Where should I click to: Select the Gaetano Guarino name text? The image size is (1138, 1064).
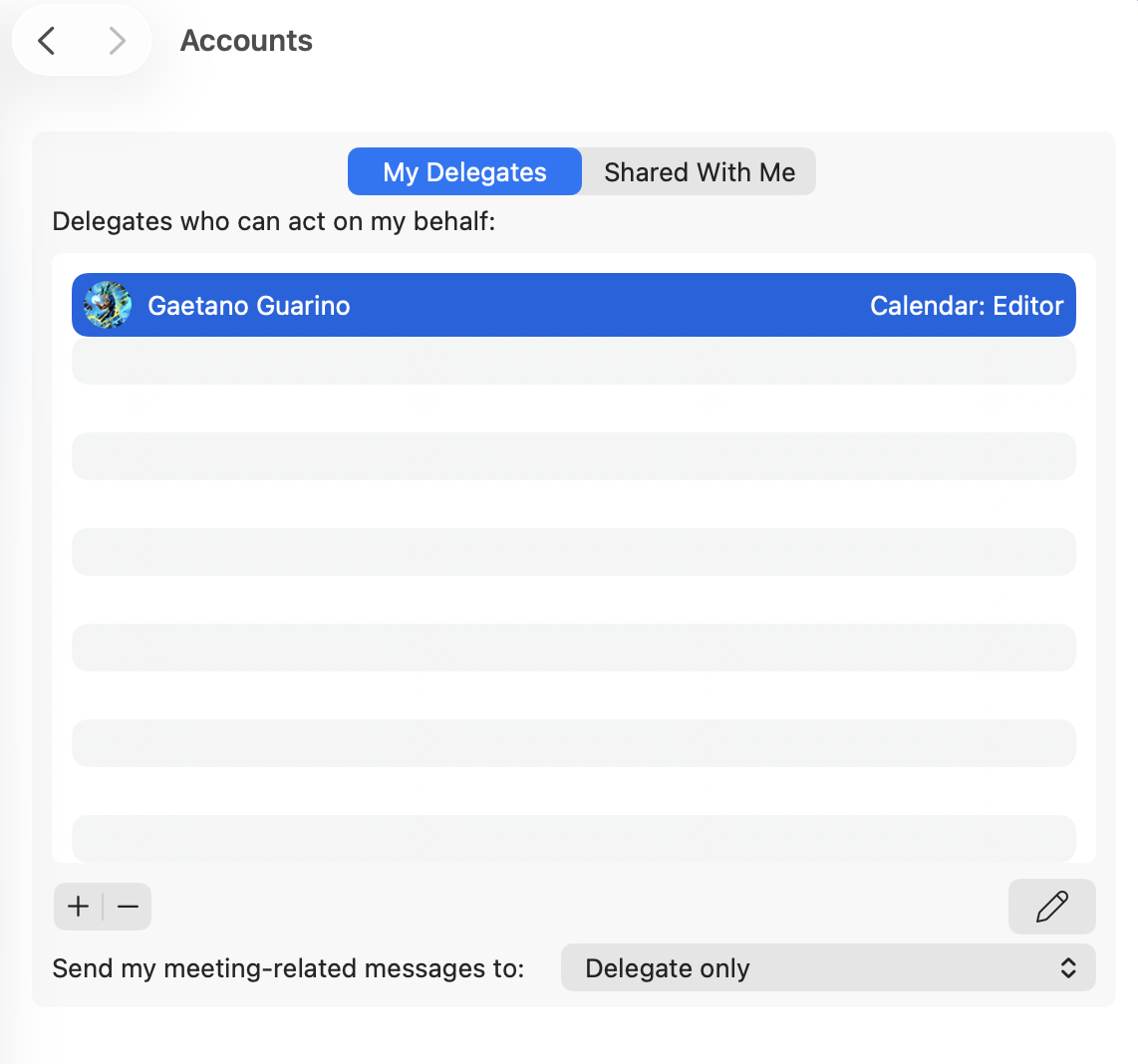pyautogui.click(x=249, y=306)
